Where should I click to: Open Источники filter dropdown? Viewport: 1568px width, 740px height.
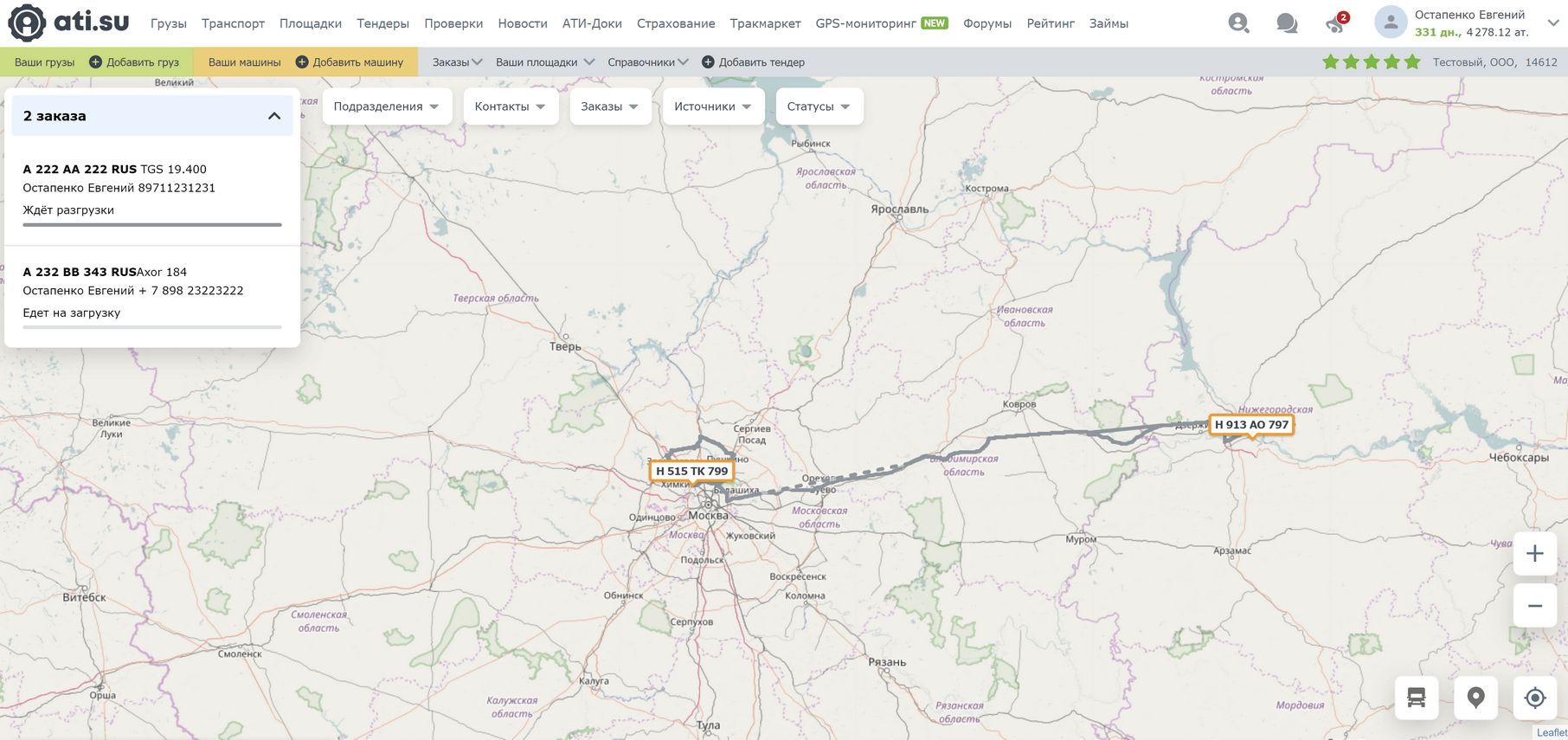coord(713,106)
